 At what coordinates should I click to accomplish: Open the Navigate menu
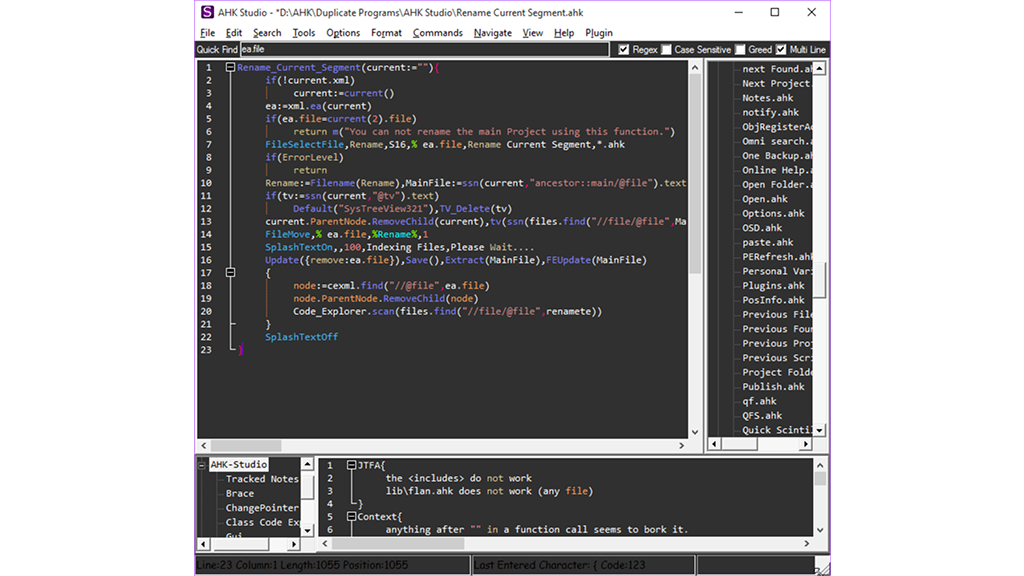492,33
